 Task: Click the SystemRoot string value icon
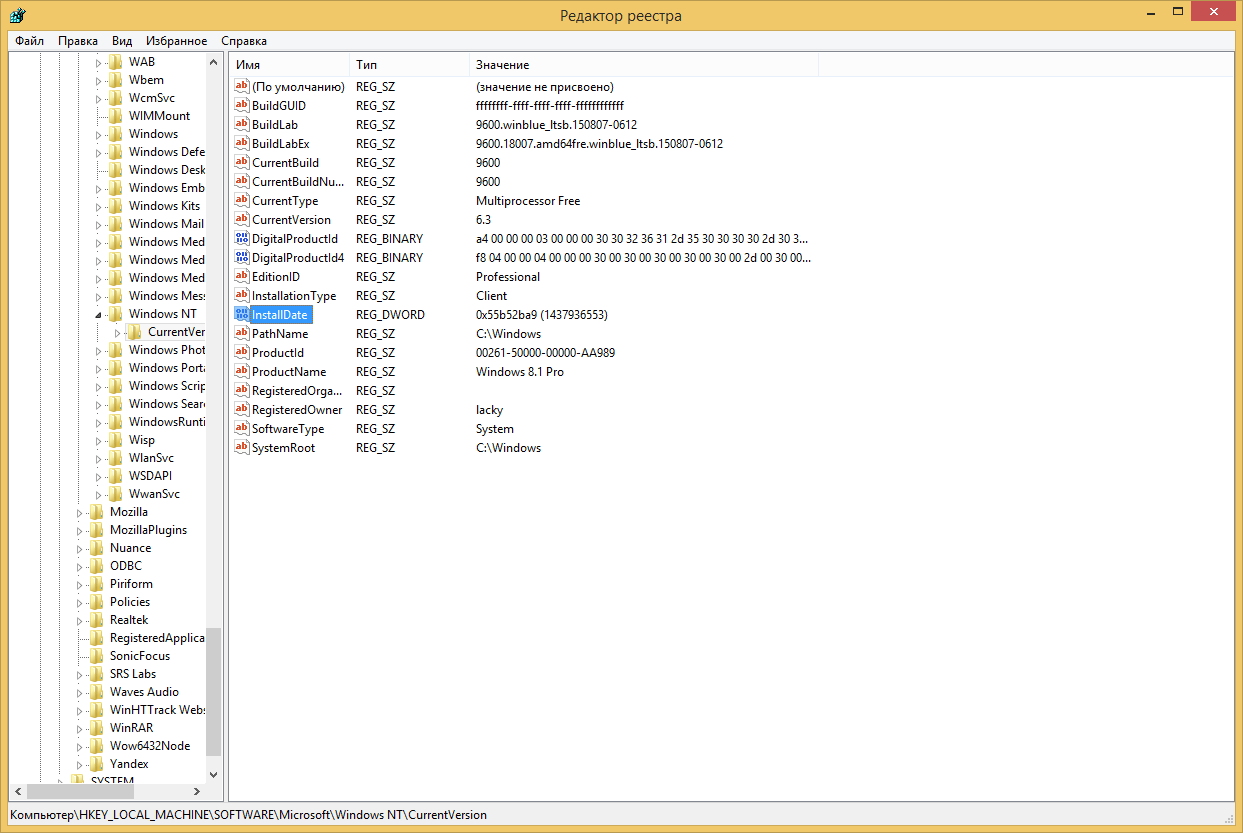[241, 447]
